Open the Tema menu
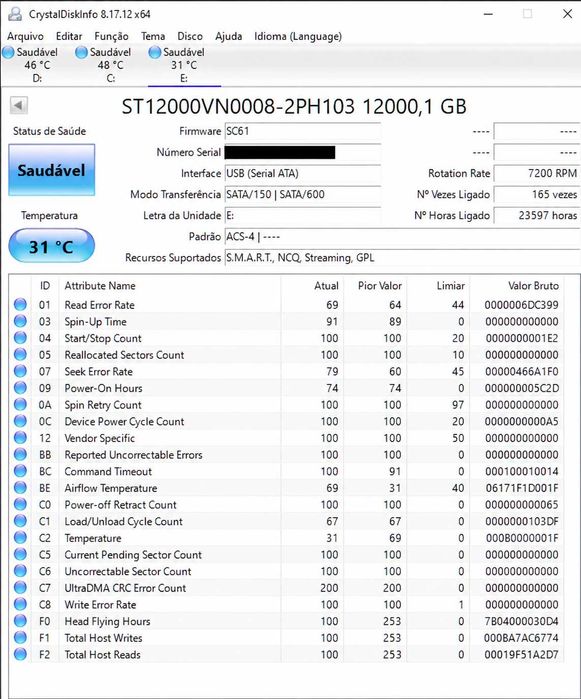Viewport: 581px width, 699px height. 153,36
